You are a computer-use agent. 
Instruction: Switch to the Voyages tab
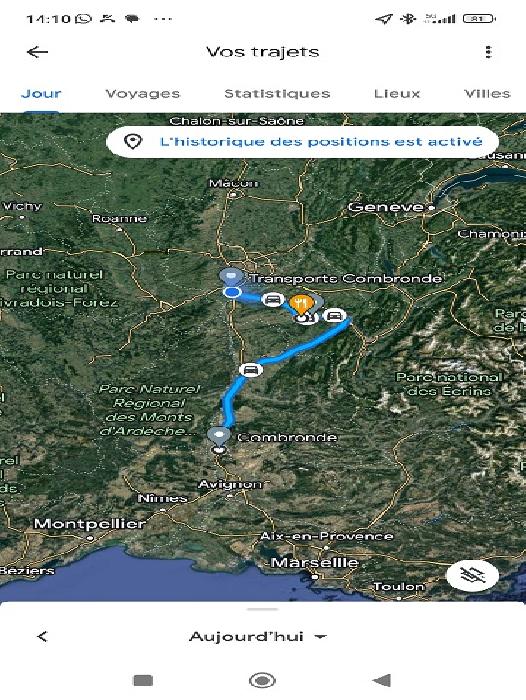pyautogui.click(x=143, y=94)
